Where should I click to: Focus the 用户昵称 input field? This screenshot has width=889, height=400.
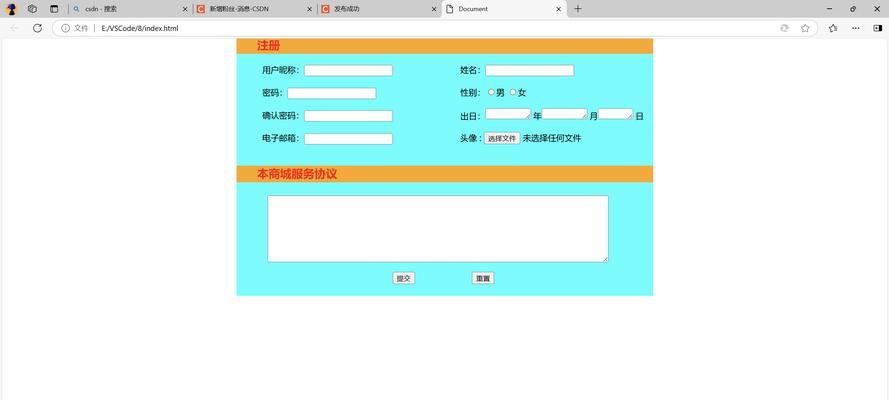[348, 70]
